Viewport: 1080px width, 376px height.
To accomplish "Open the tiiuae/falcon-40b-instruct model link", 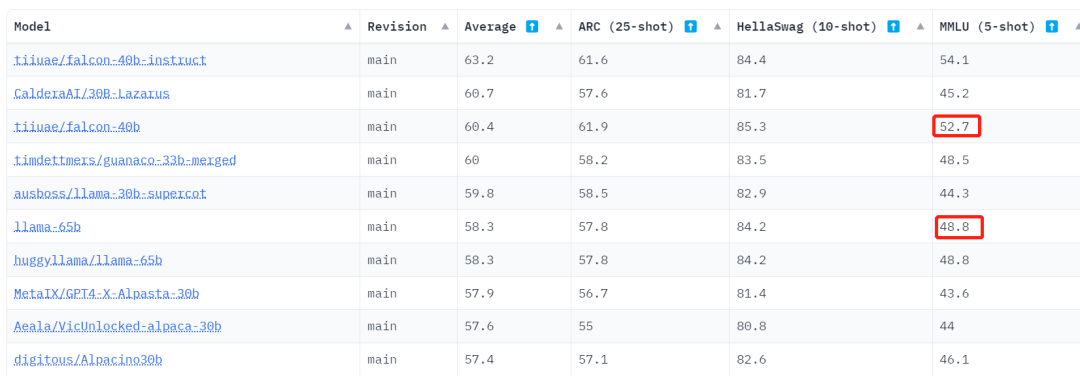I will [x=110, y=60].
